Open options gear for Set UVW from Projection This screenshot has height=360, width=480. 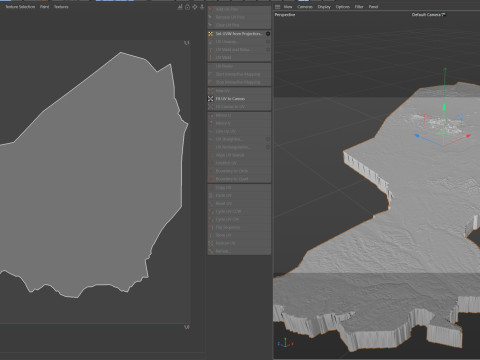pos(268,34)
